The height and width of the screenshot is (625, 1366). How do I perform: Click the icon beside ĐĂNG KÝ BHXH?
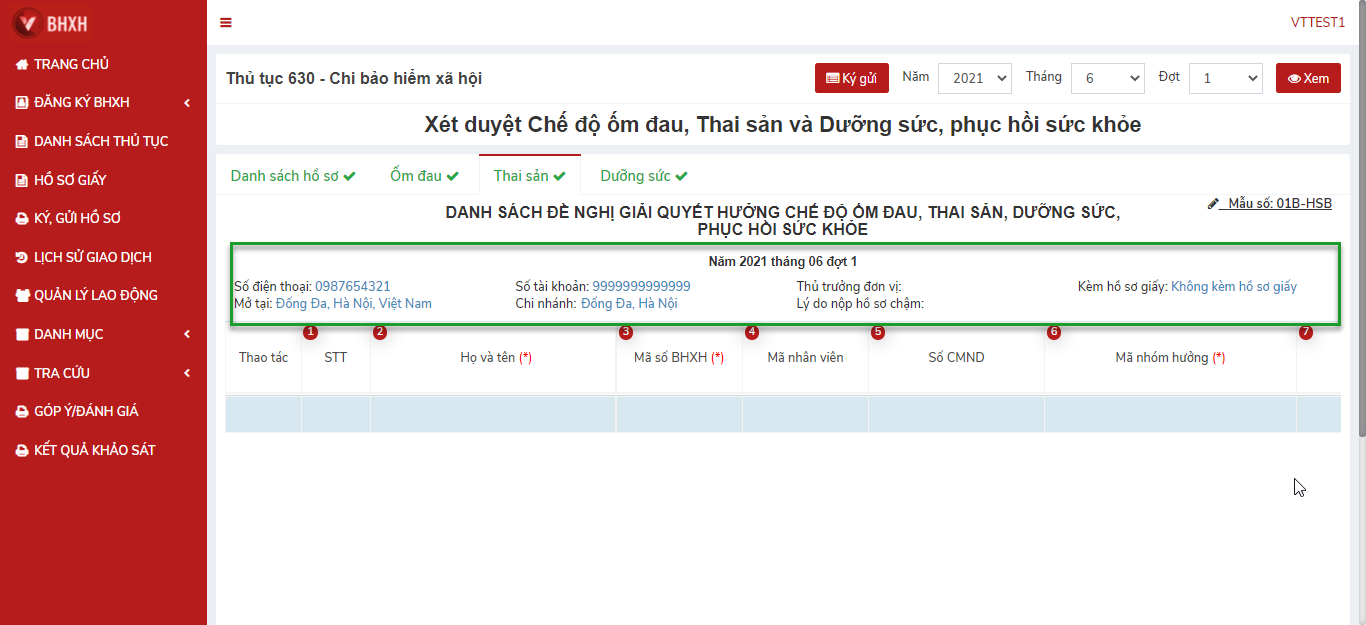(x=21, y=102)
